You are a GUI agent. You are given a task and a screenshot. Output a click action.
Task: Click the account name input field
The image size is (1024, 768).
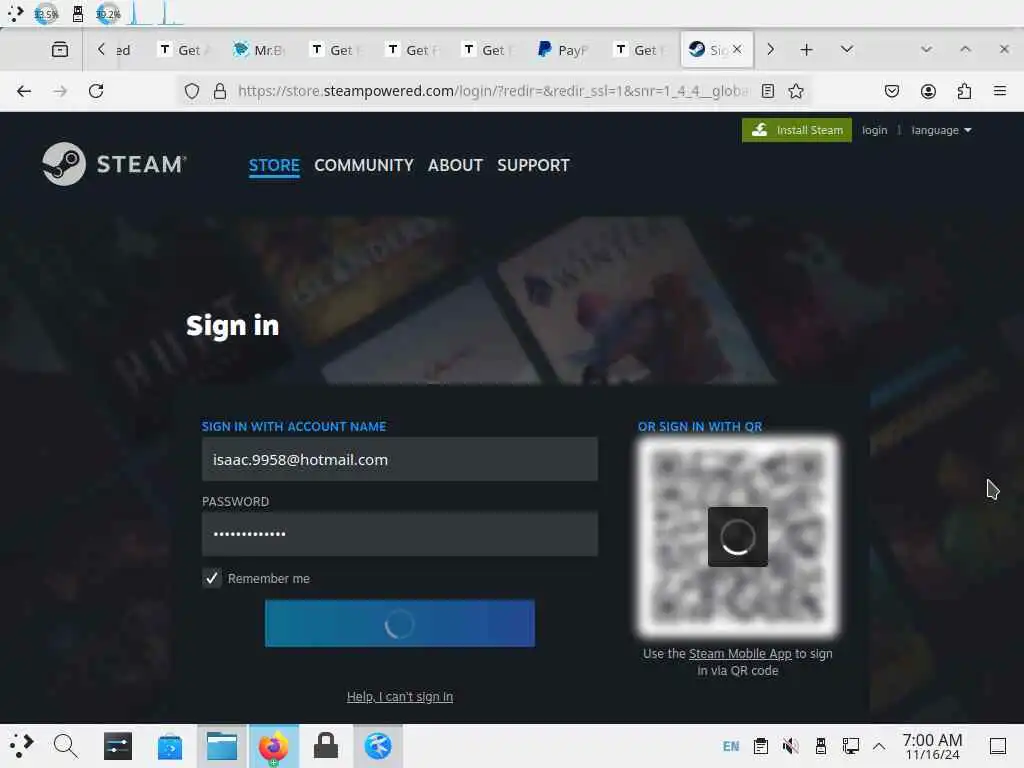400,460
